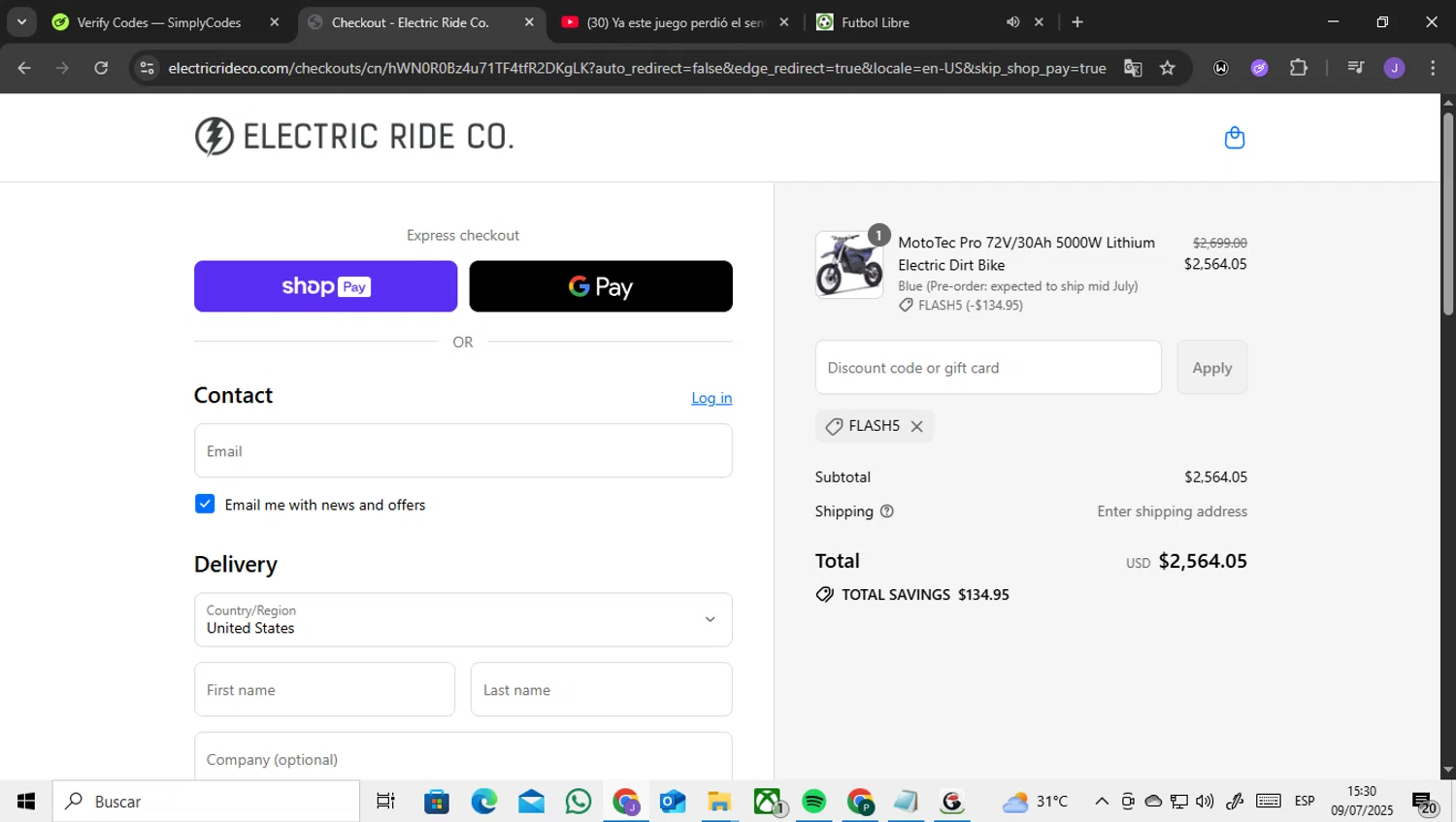Click the $2,564.05 total amount
The height and width of the screenshot is (822, 1456).
tap(1203, 561)
